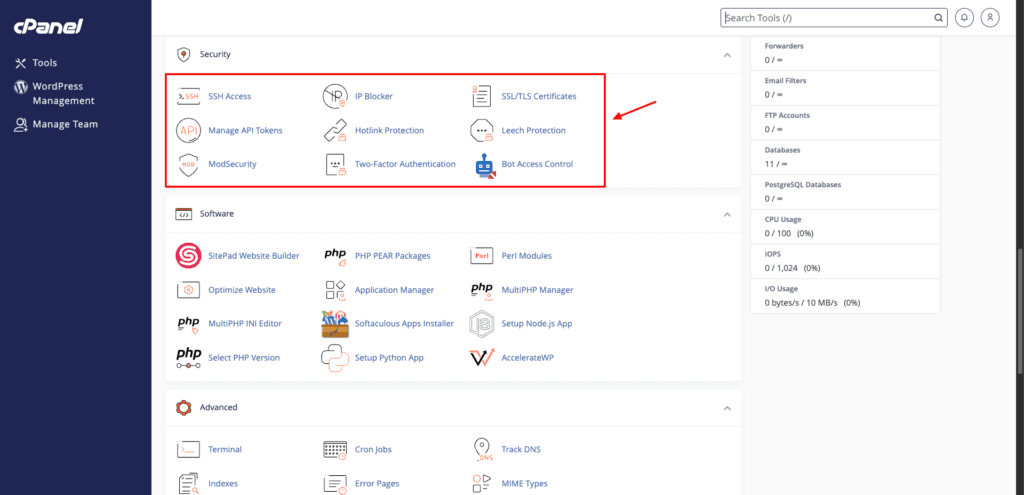This screenshot has width=1024, height=495.
Task: Click the SSH Access terminal icon
Action: 188,96
